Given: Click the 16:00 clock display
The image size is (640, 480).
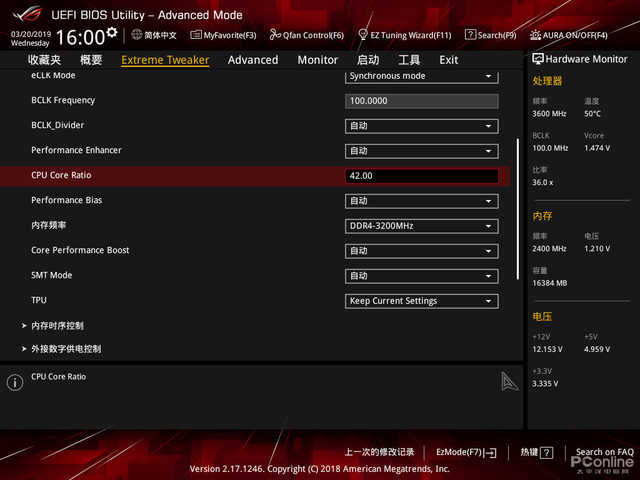Looking at the screenshot, I should point(81,38).
